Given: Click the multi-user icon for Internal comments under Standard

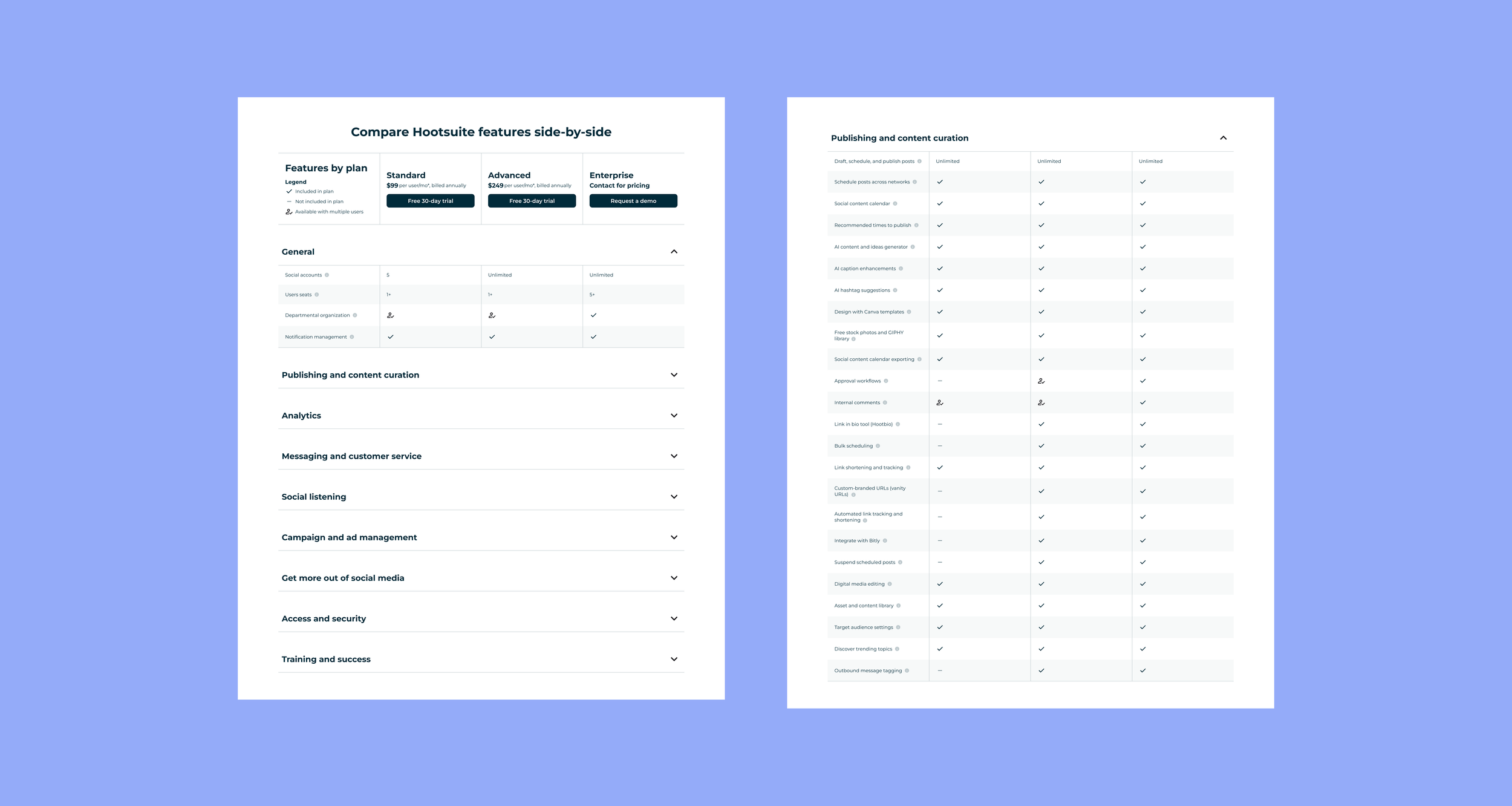Looking at the screenshot, I should click(x=939, y=402).
